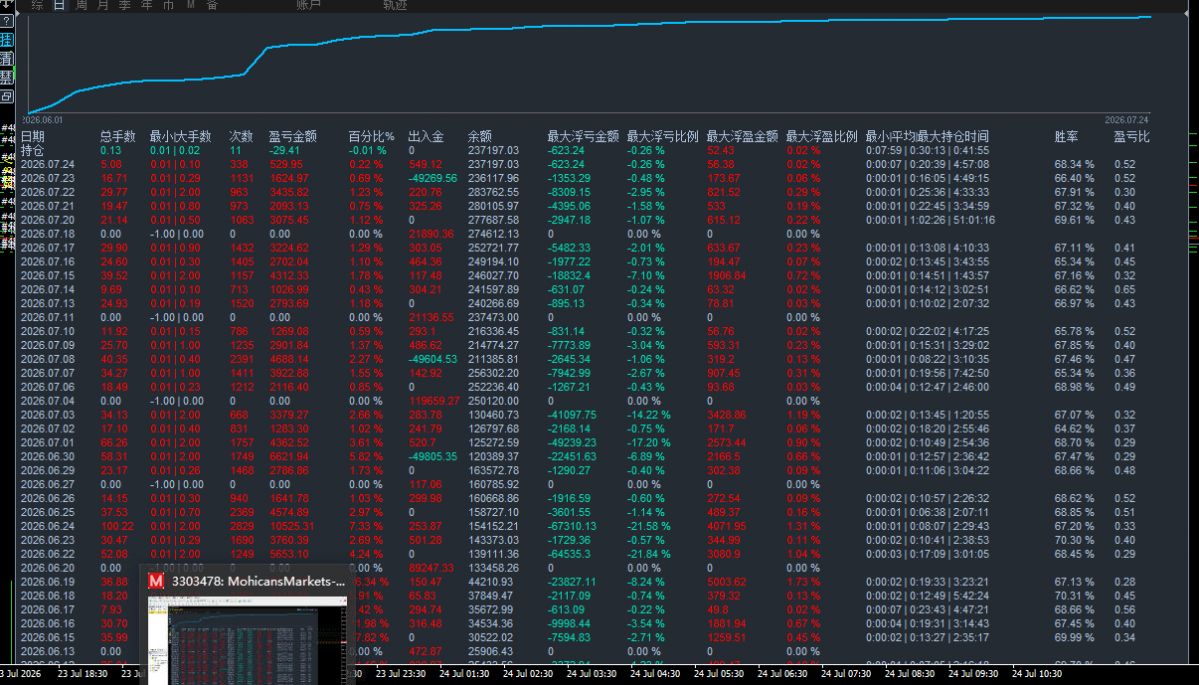Open the 轨迹 track tab
This screenshot has width=1199, height=685.
[395, 5]
